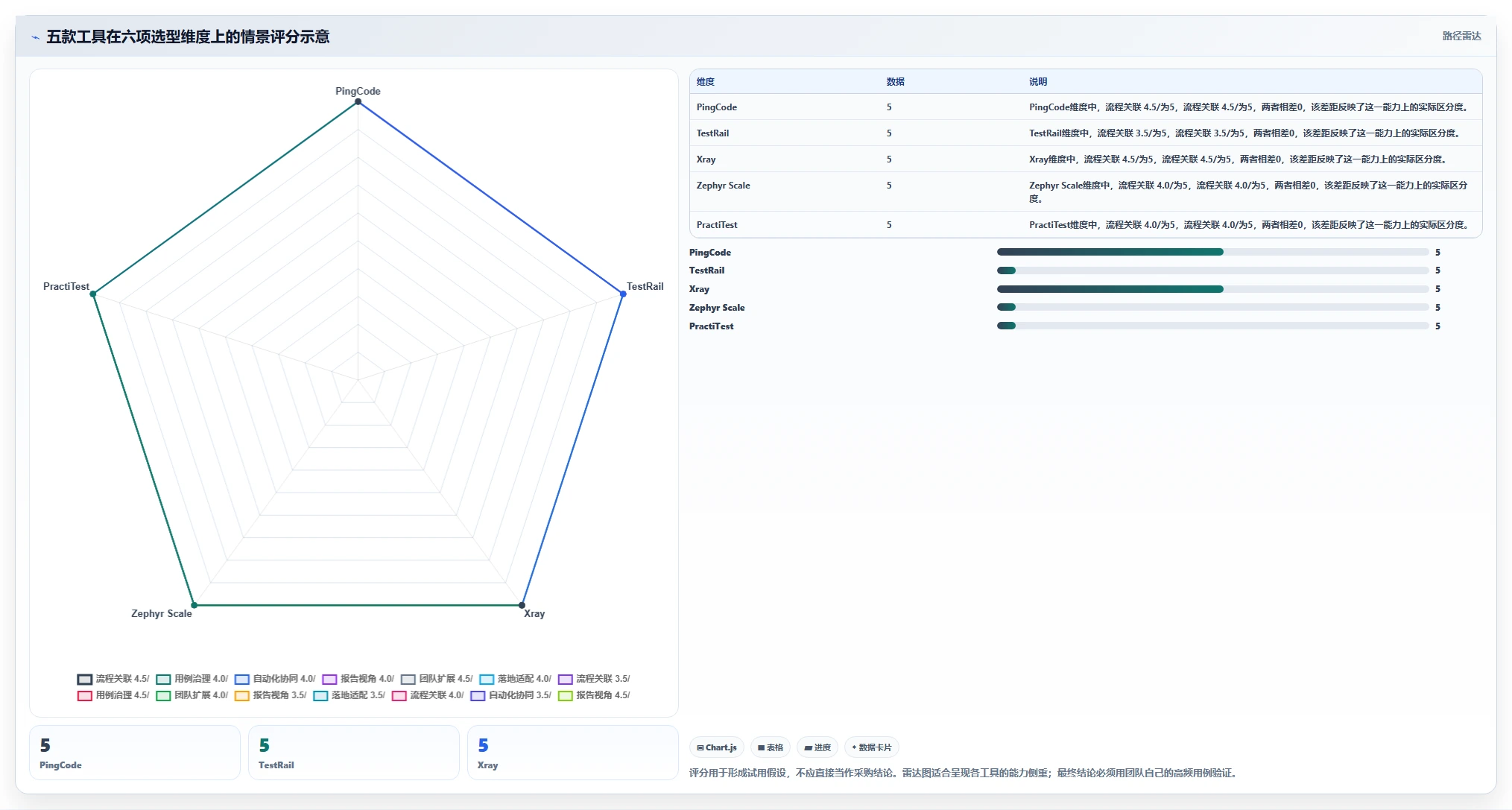Open the PingCode data card
Viewport: 1512px width, 810px height.
(135, 753)
